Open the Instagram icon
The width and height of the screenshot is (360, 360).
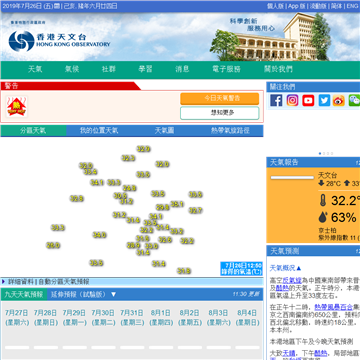pos(292,100)
